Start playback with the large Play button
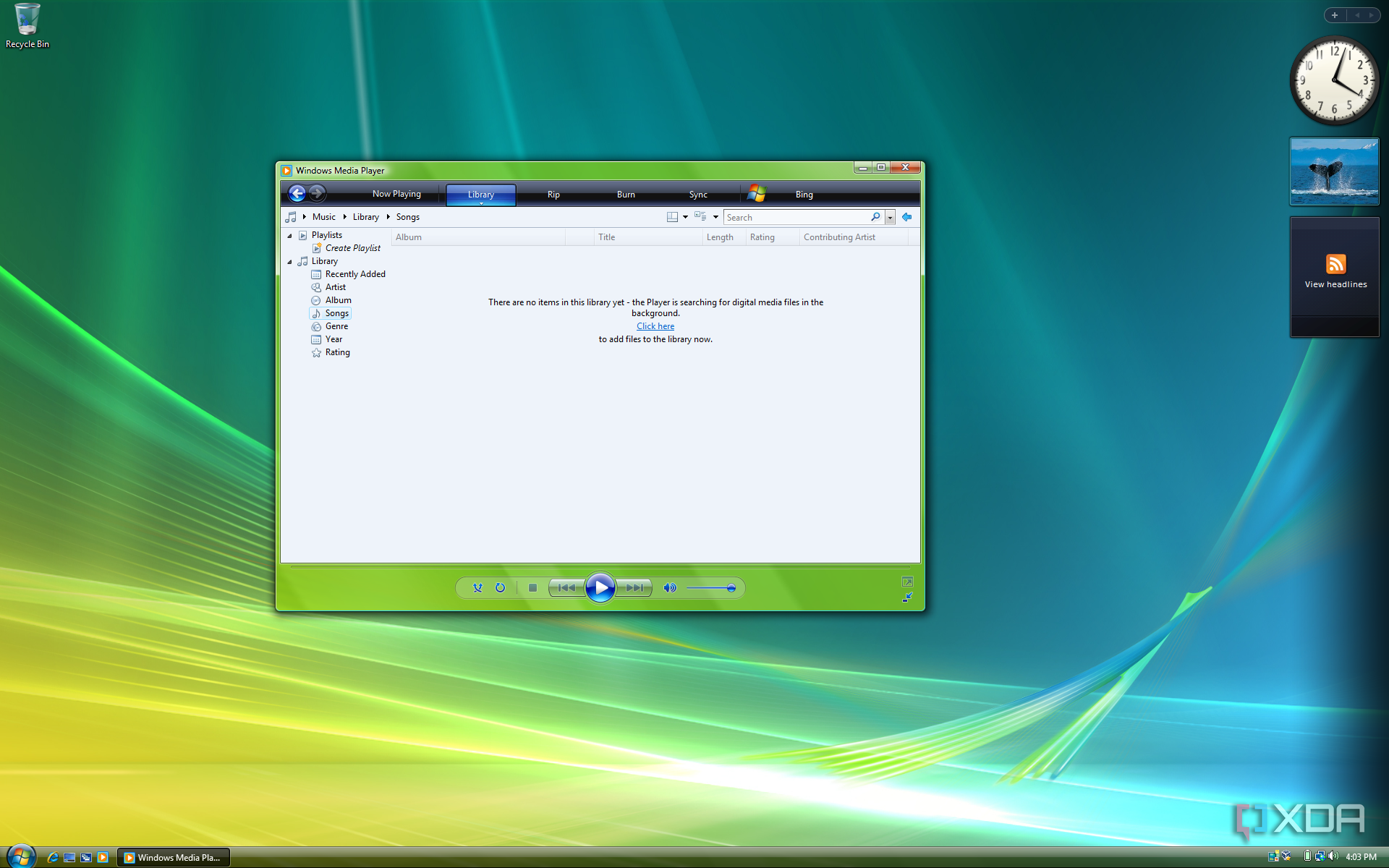1389x868 pixels. tap(600, 587)
